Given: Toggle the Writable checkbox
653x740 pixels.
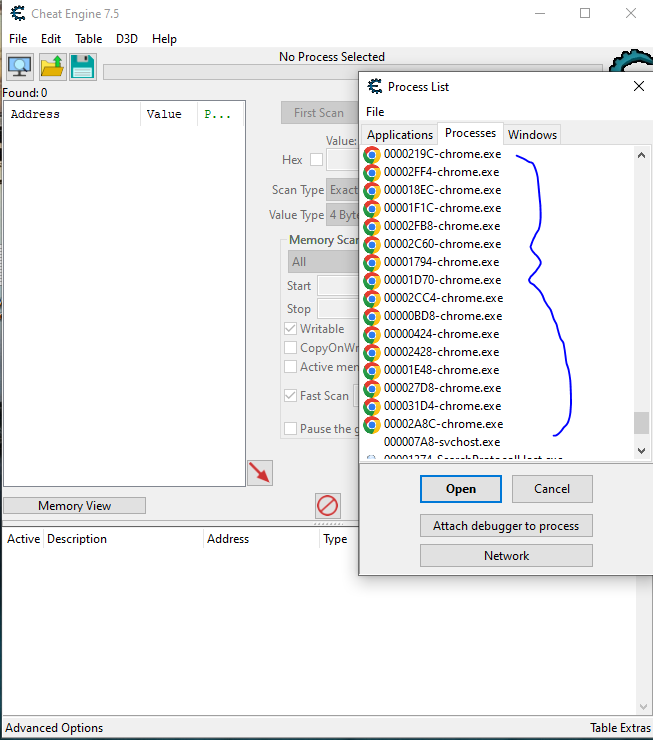Looking at the screenshot, I should [291, 328].
